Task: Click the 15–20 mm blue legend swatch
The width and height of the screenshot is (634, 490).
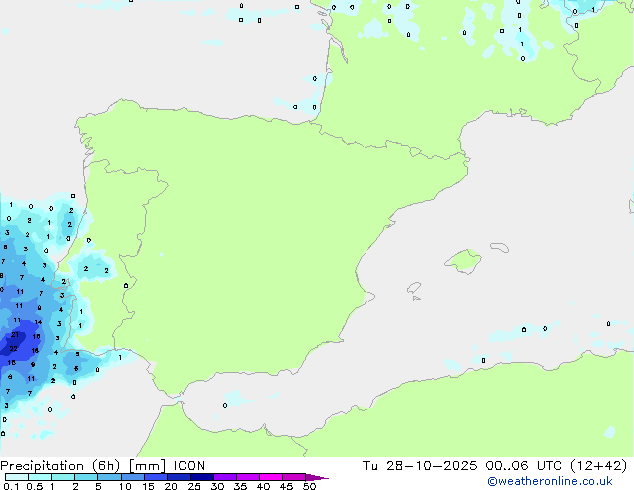Action: [156, 477]
